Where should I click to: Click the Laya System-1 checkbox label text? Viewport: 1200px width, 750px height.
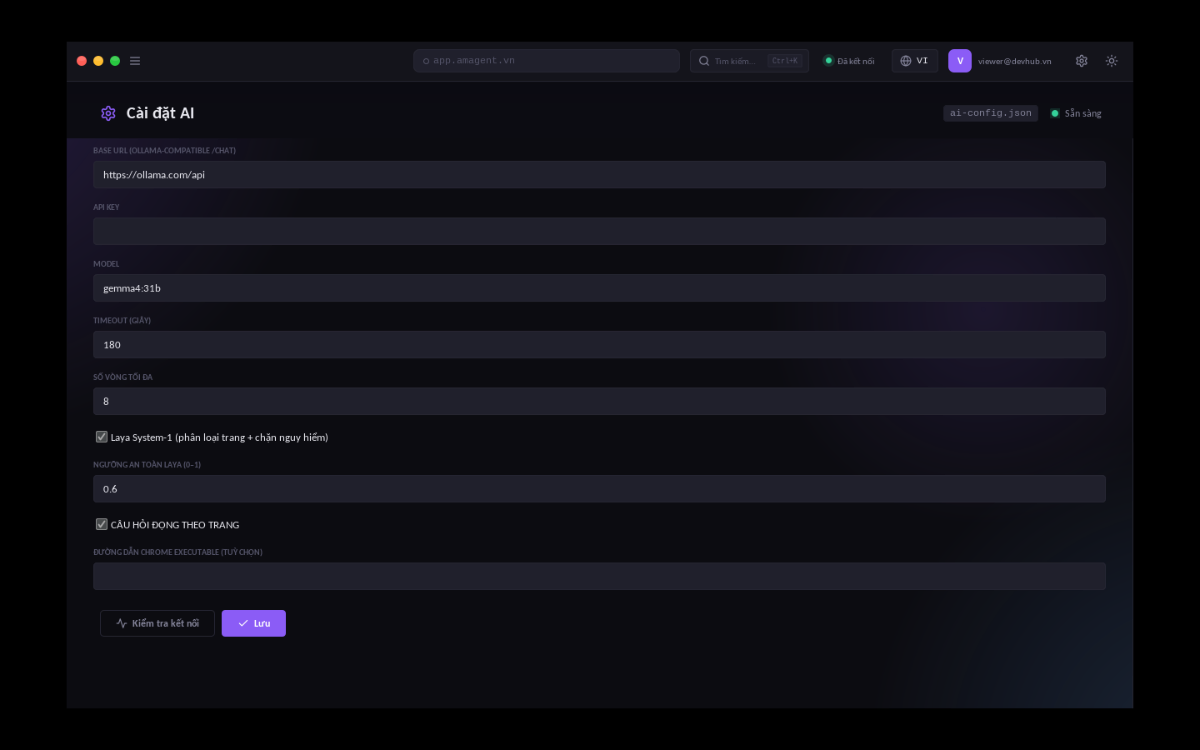coord(219,437)
